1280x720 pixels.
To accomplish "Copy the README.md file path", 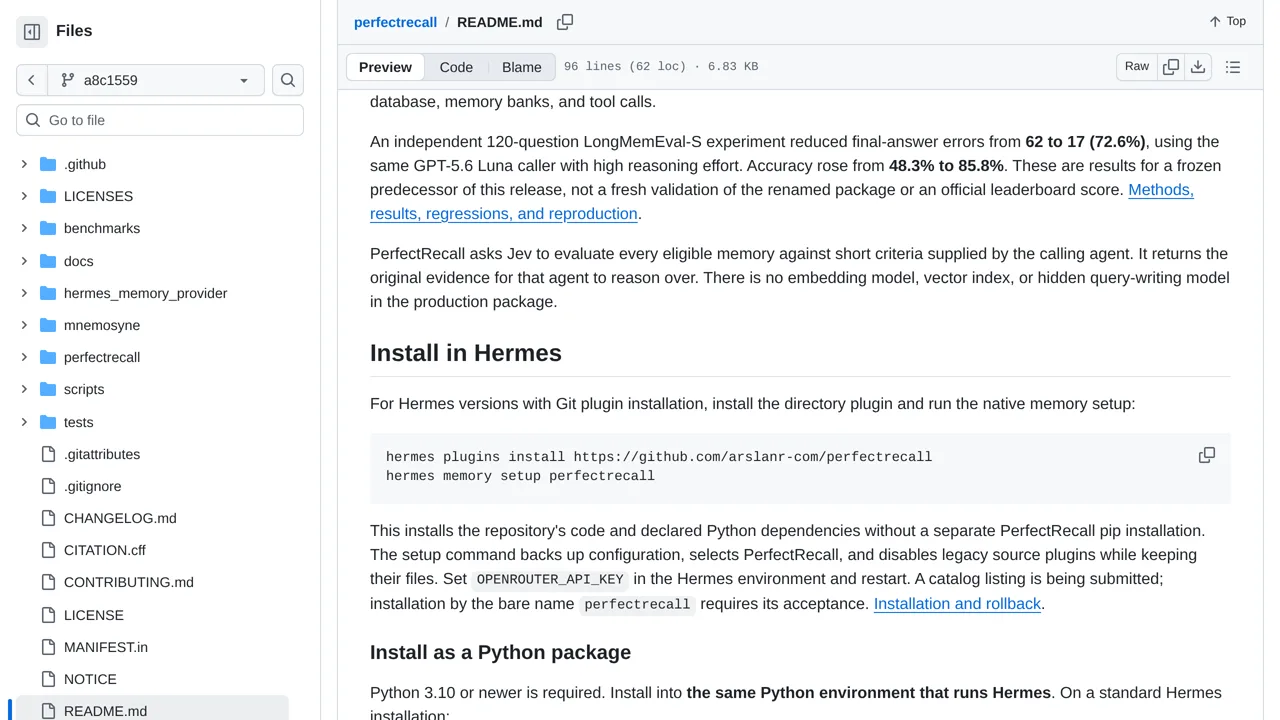I will 565,22.
